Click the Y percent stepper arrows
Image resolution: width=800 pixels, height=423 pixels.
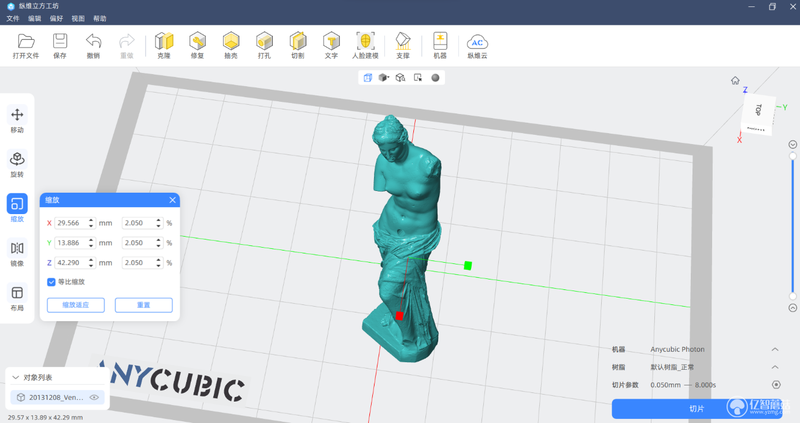(x=159, y=243)
